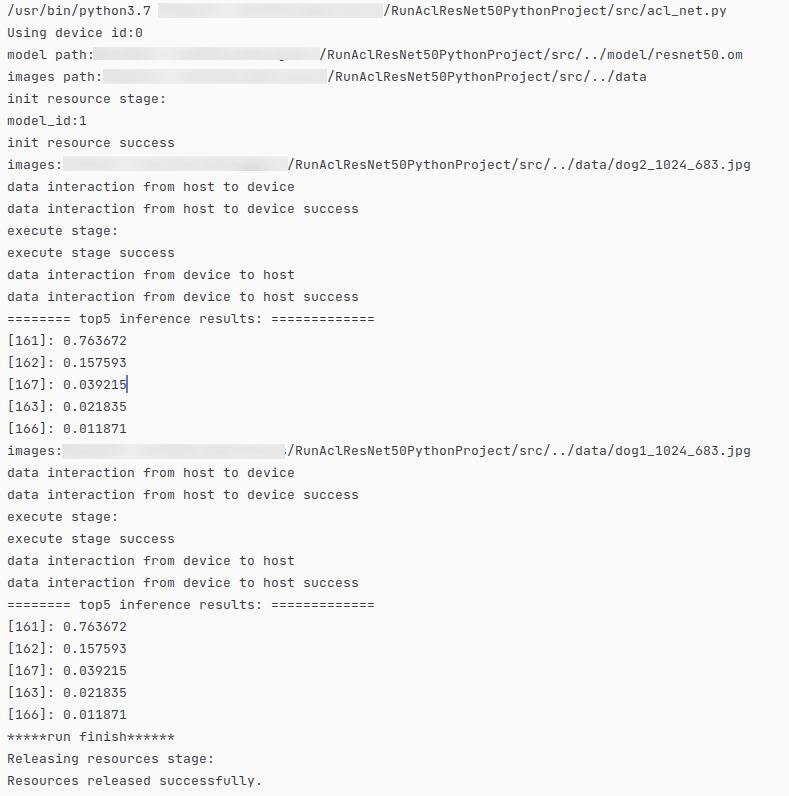Image resolution: width=789 pixels, height=796 pixels.
Task: Click the 'Resources released successfully.' line
Action: click(135, 781)
